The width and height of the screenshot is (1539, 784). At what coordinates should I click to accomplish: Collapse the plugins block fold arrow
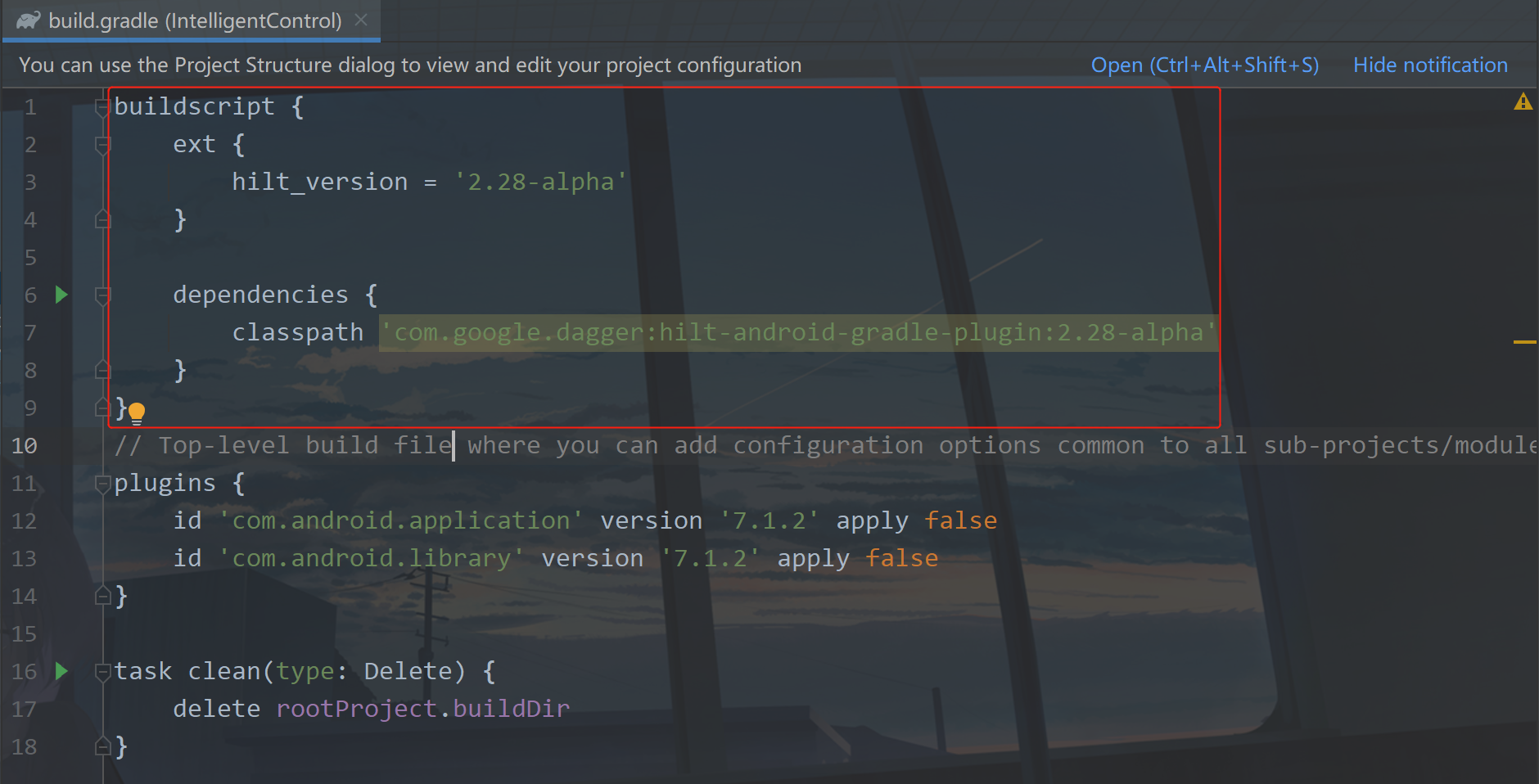(102, 484)
